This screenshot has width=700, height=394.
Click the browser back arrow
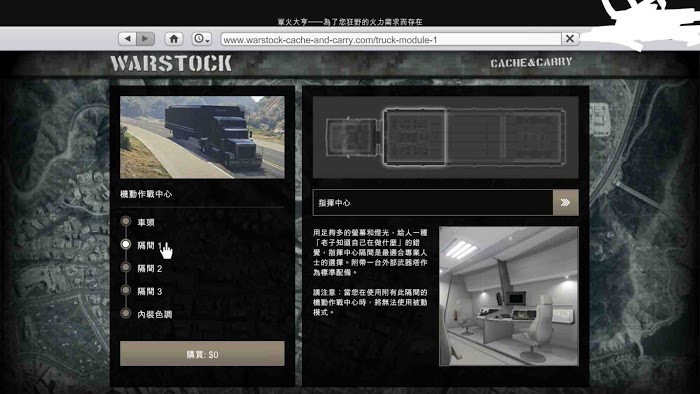tap(128, 39)
